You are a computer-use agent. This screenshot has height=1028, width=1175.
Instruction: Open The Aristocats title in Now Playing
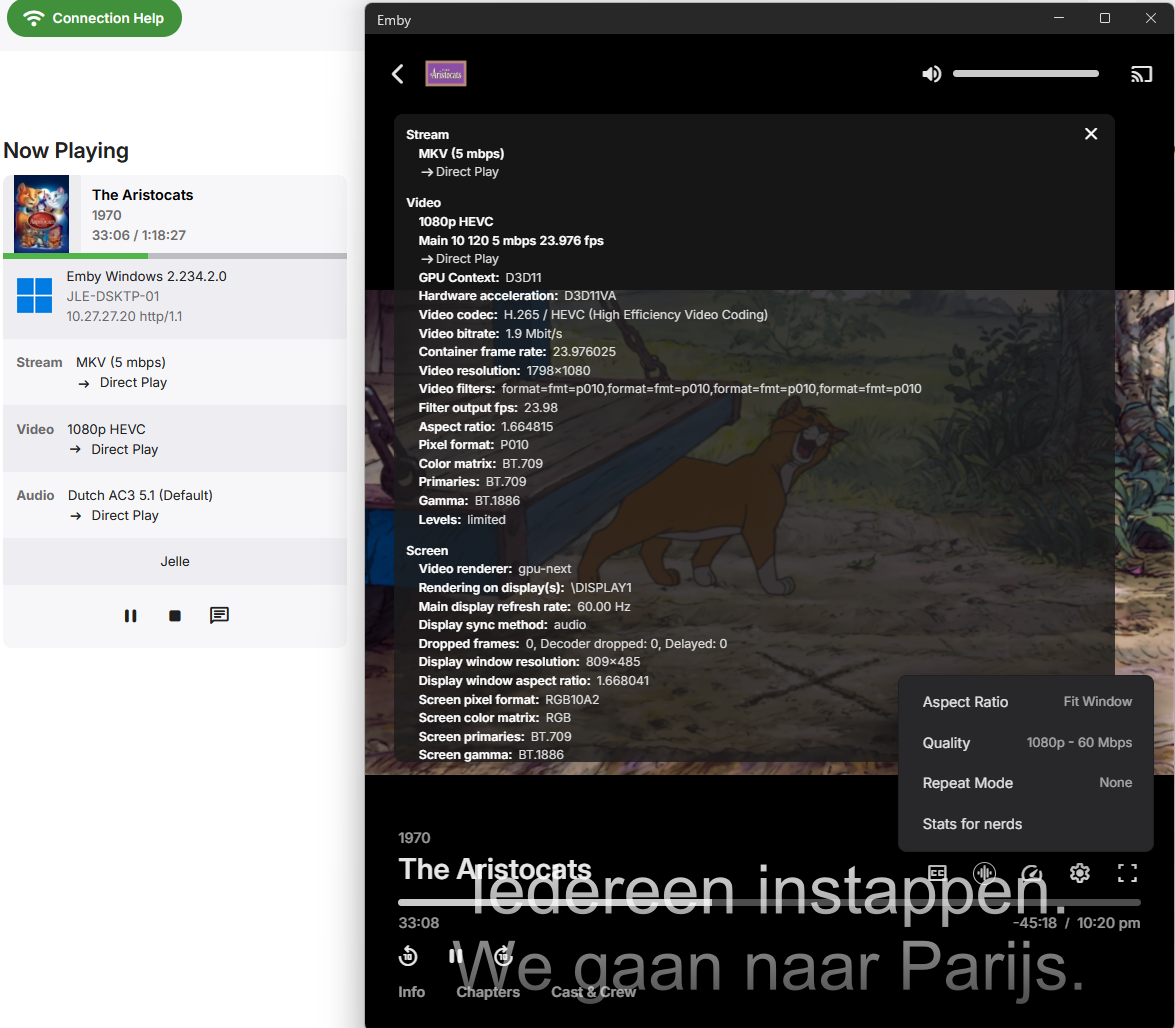tap(142, 195)
